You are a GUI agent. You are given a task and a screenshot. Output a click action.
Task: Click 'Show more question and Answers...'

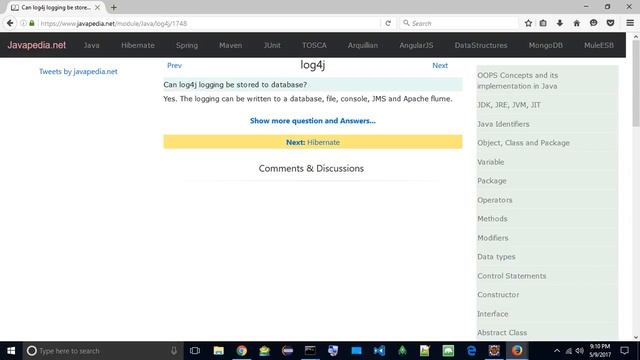coord(313,121)
